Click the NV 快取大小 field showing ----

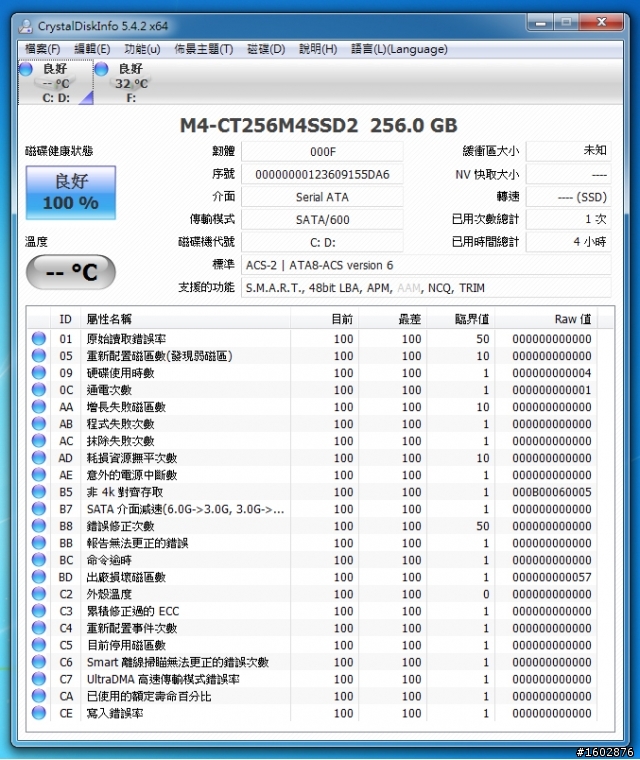tap(568, 174)
